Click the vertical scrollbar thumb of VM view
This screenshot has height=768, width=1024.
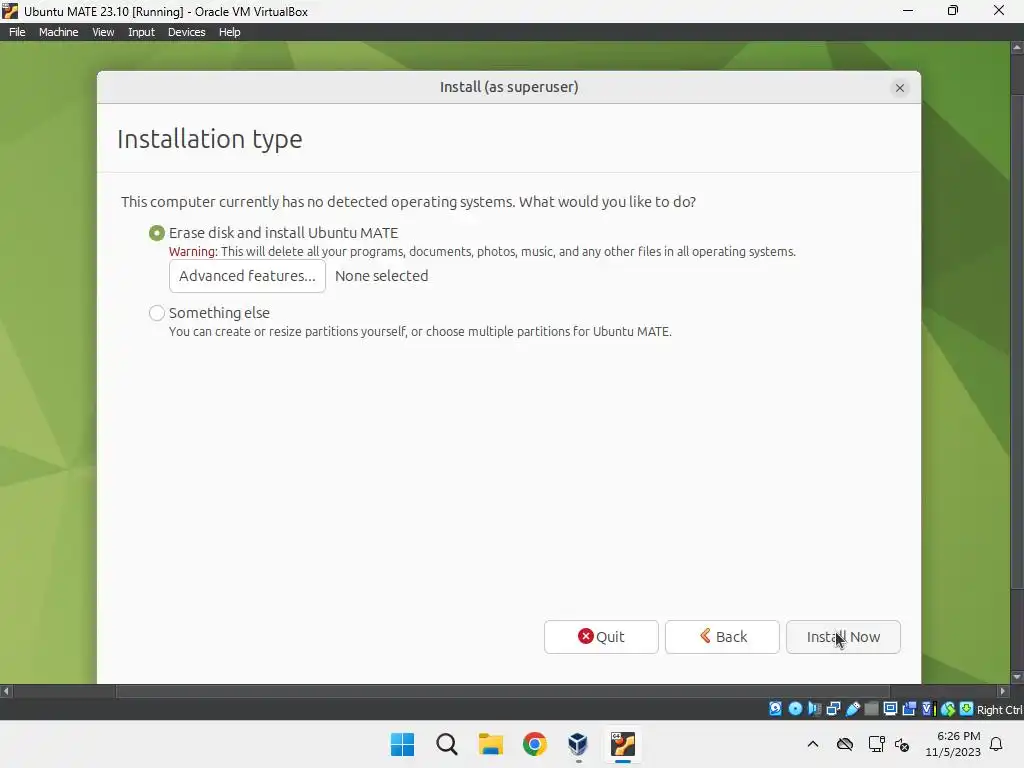(1017, 340)
